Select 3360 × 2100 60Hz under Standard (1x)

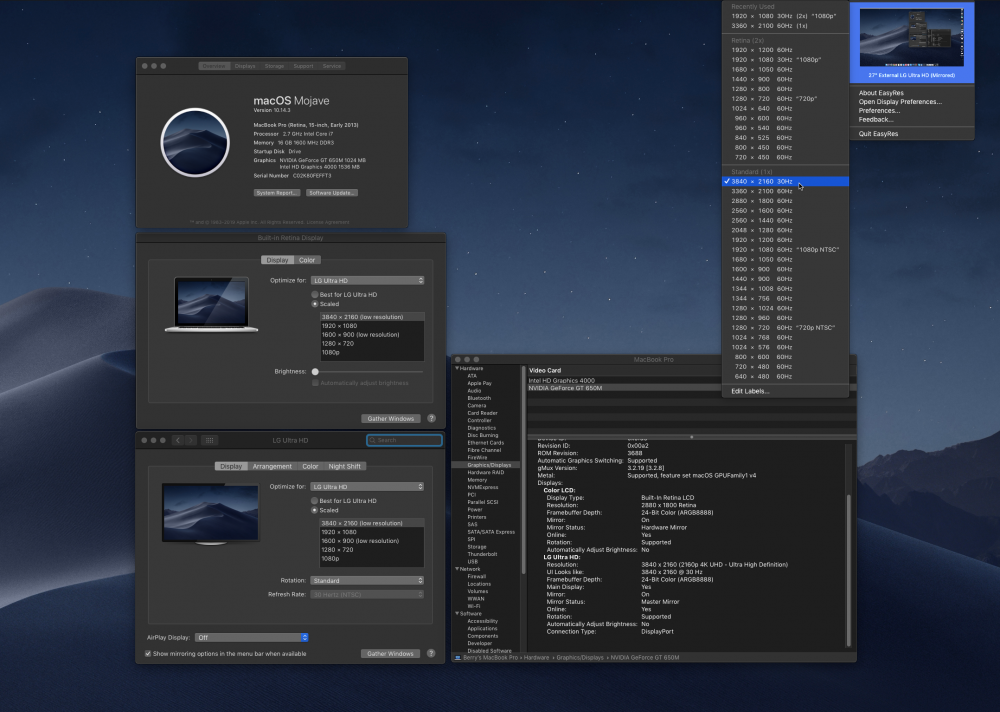pos(785,191)
